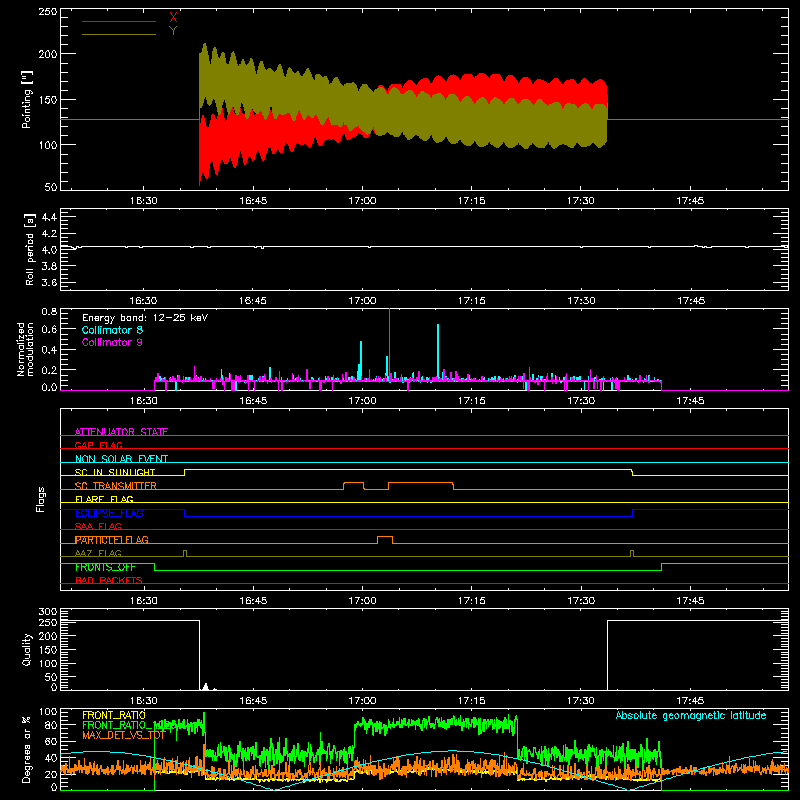The height and width of the screenshot is (800, 800).
Task: Click the MAX_DET_VS_TOT legend label
Action: 123,735
